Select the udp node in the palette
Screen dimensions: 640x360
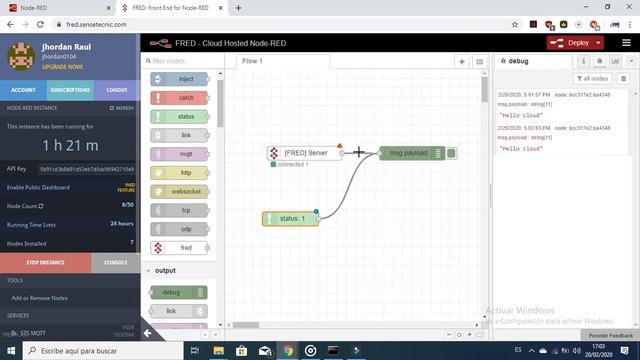tap(179, 229)
